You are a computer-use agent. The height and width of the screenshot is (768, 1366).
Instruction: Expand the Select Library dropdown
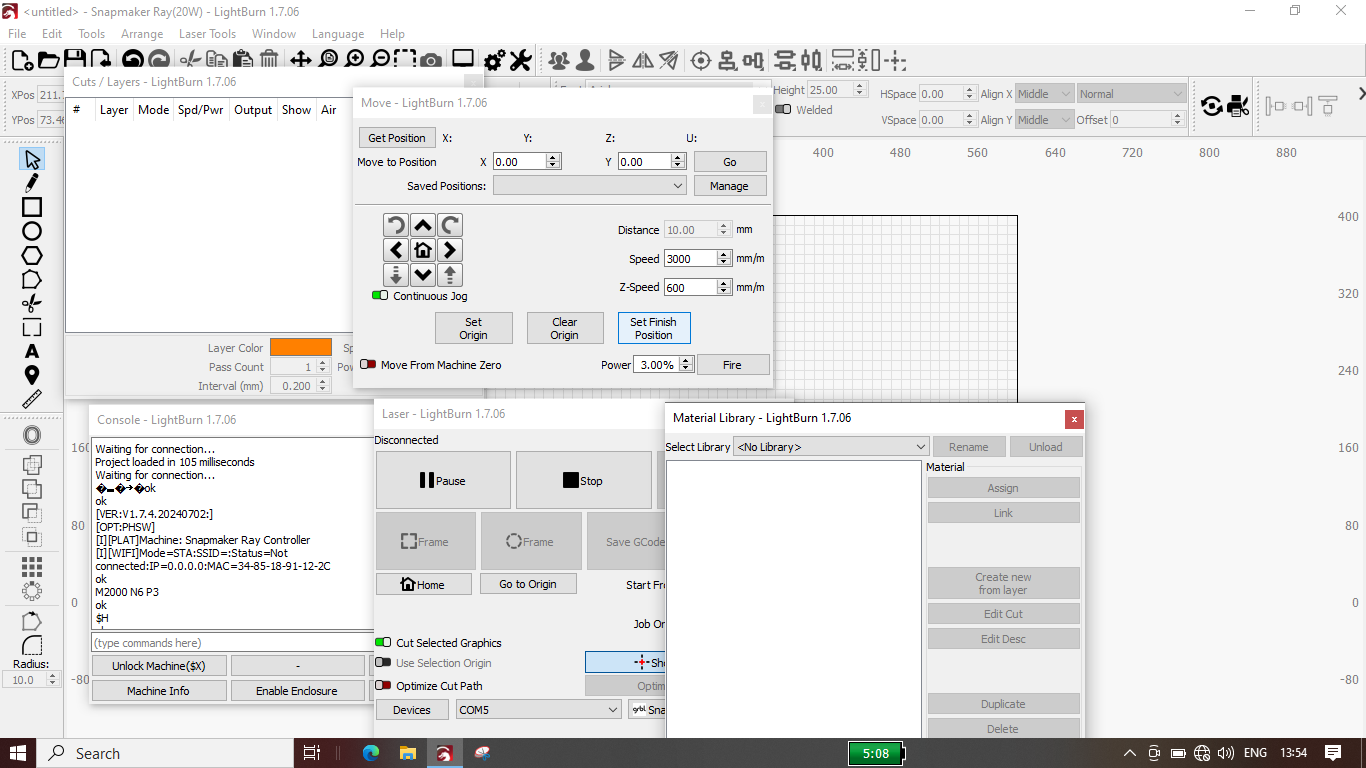click(831, 447)
